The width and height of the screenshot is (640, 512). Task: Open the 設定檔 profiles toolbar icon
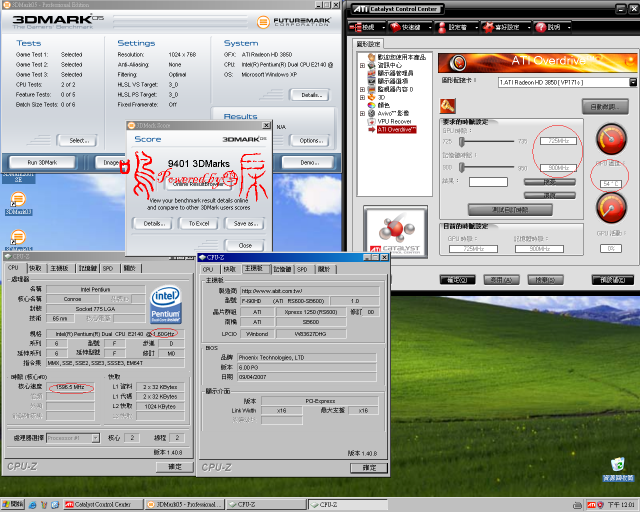pyautogui.click(x=442, y=27)
